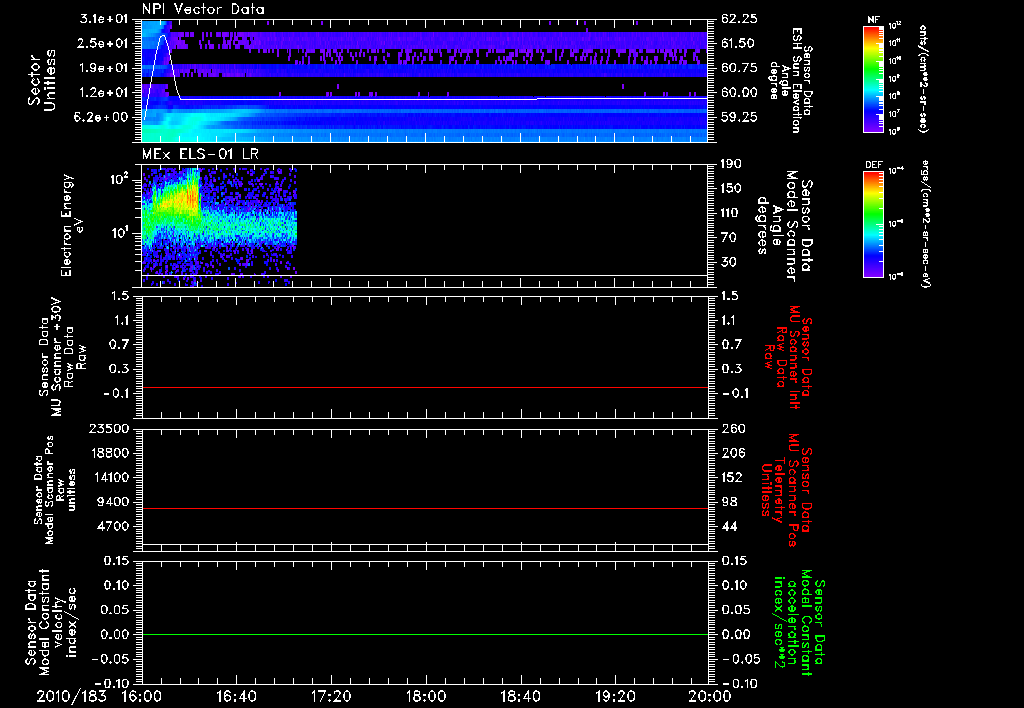Click the "2010/183" date label
Screen dimensions: 1024x708
(71, 696)
